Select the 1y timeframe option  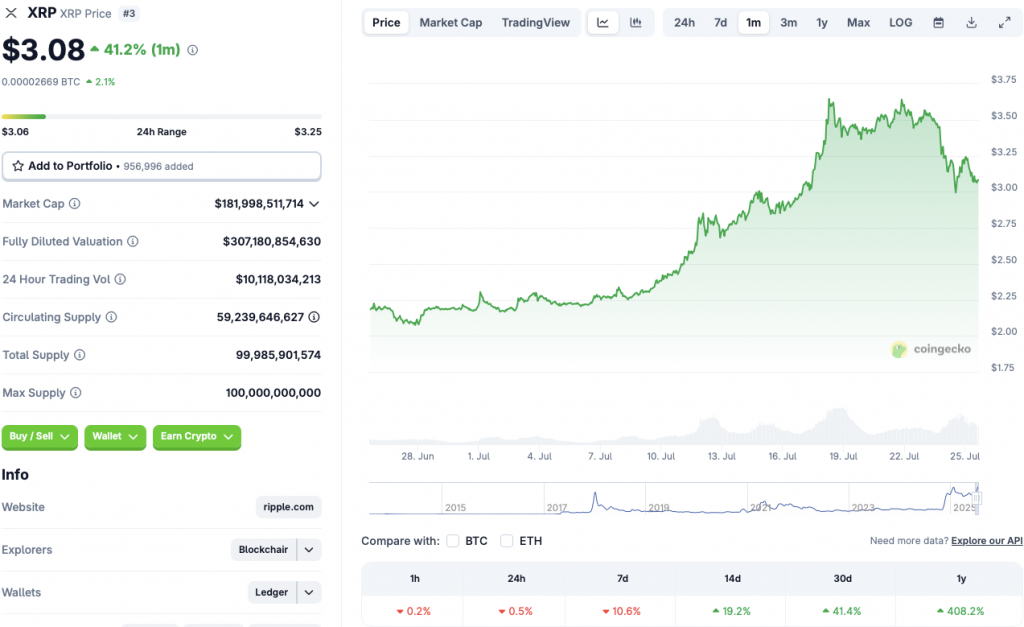tap(822, 22)
